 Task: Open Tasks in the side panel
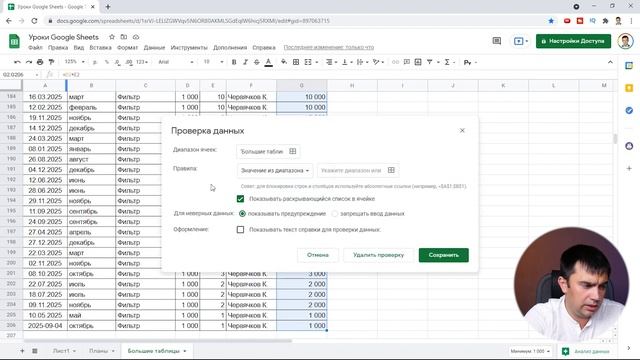point(629,110)
